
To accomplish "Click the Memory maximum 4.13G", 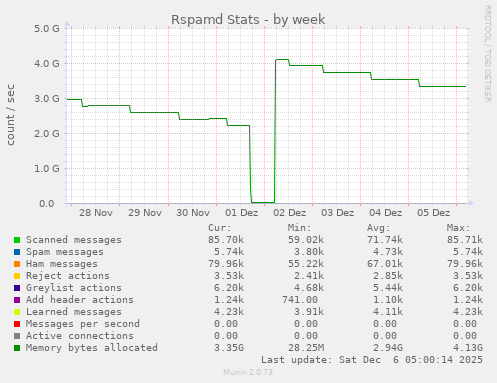I will [468, 348].
